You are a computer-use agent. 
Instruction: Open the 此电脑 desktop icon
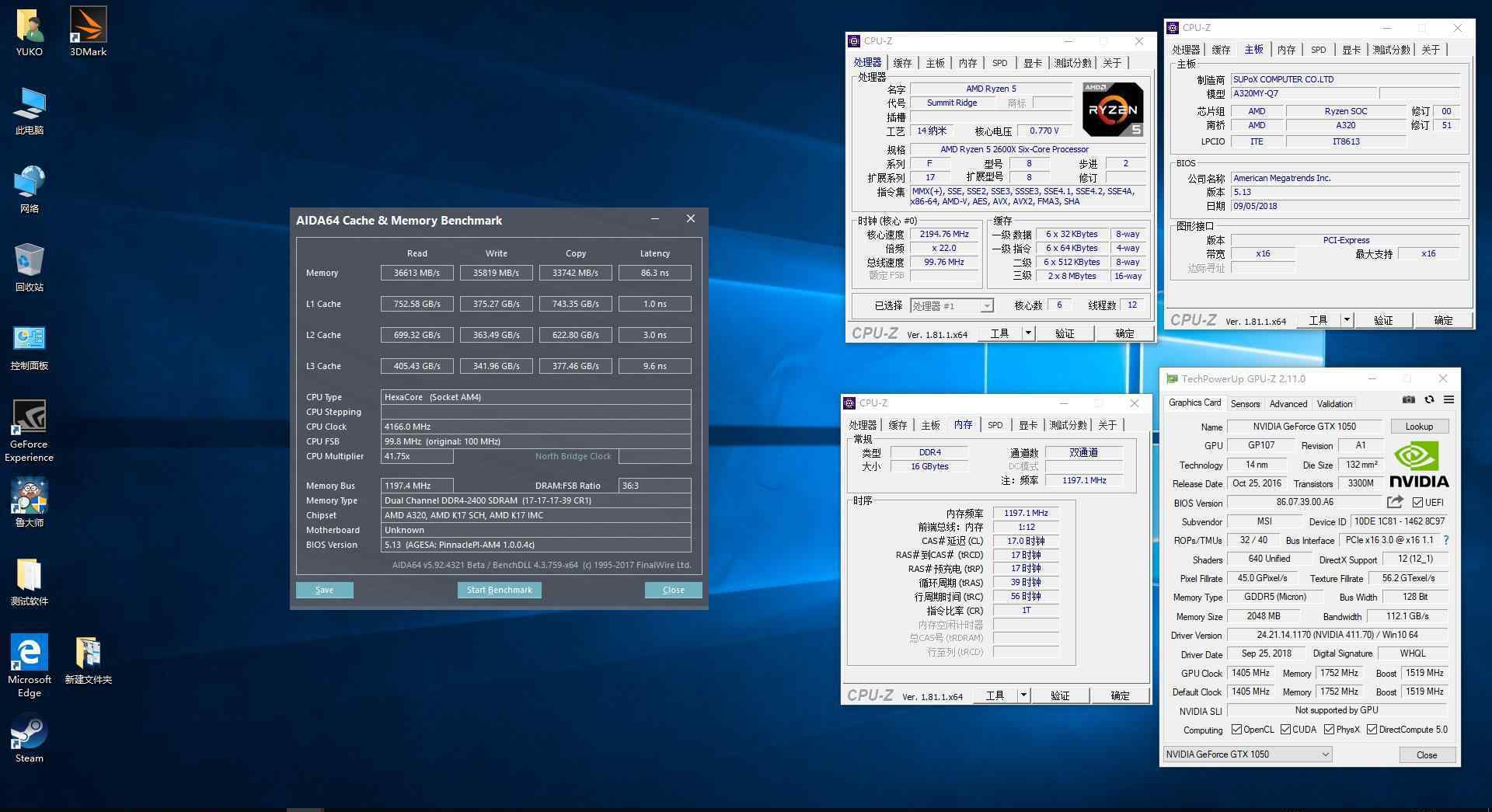pos(30,110)
